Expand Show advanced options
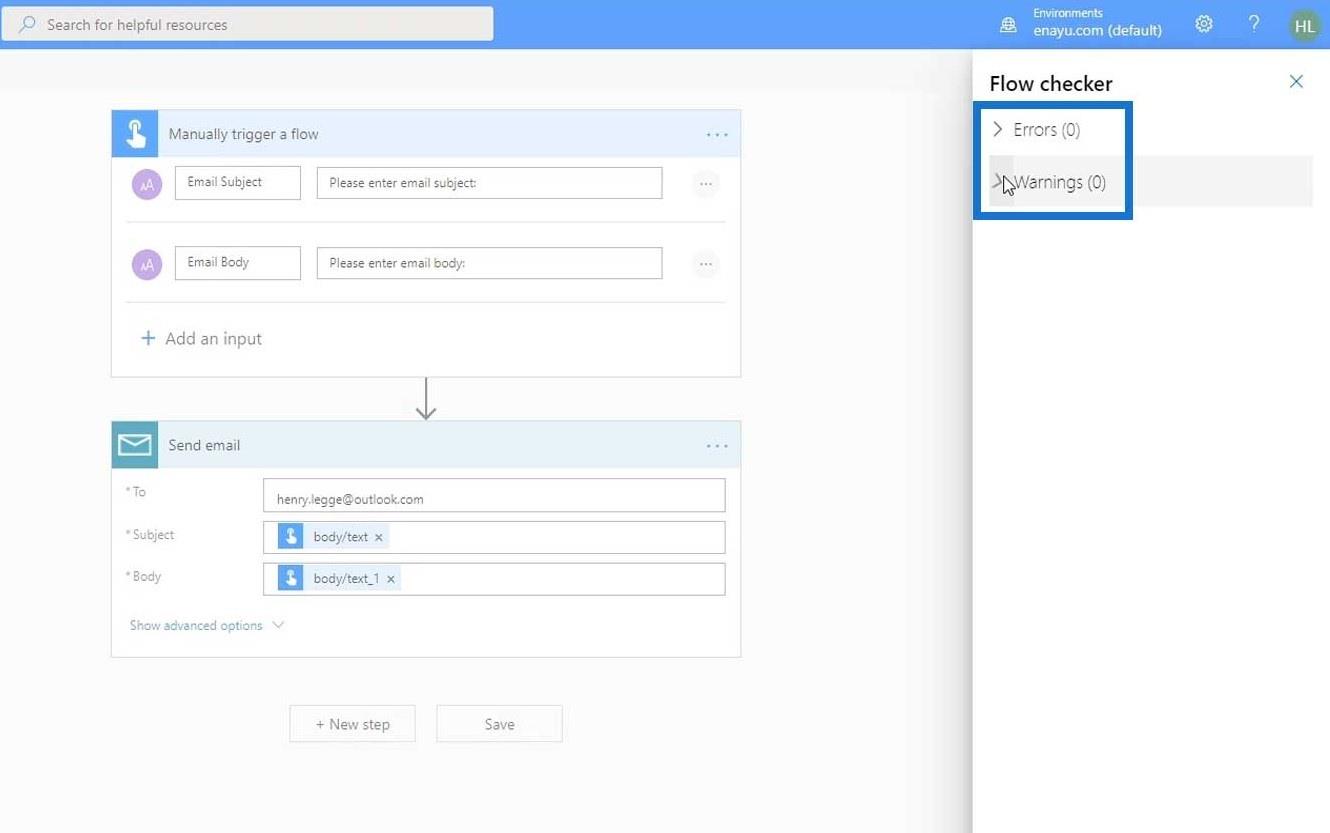The height and width of the screenshot is (833, 1330). (x=207, y=625)
